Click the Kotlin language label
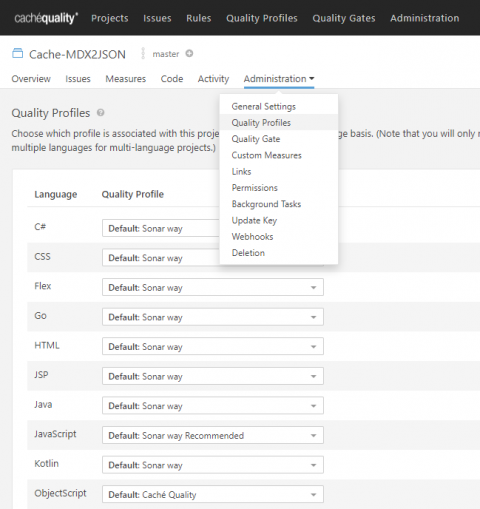 [46, 463]
